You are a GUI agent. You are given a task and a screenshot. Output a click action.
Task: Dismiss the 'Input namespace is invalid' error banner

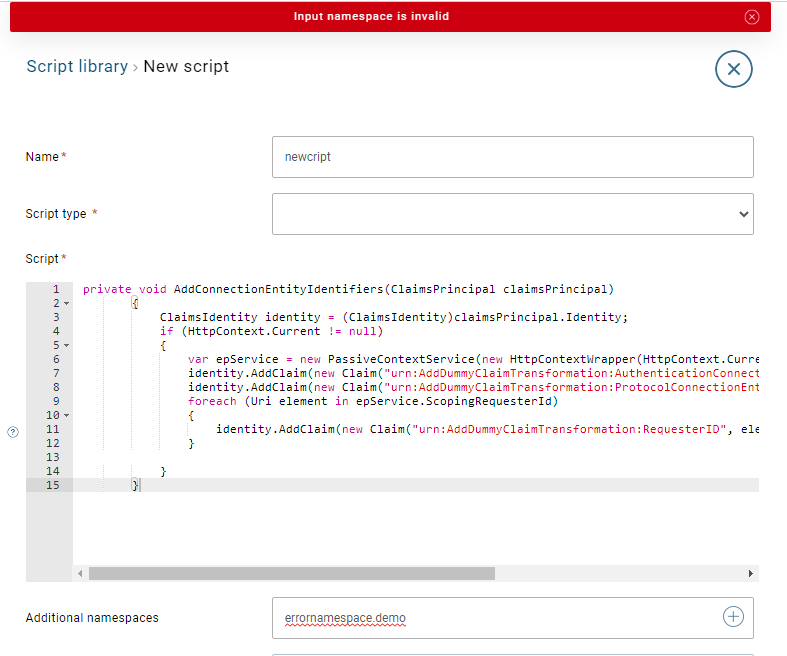(752, 17)
